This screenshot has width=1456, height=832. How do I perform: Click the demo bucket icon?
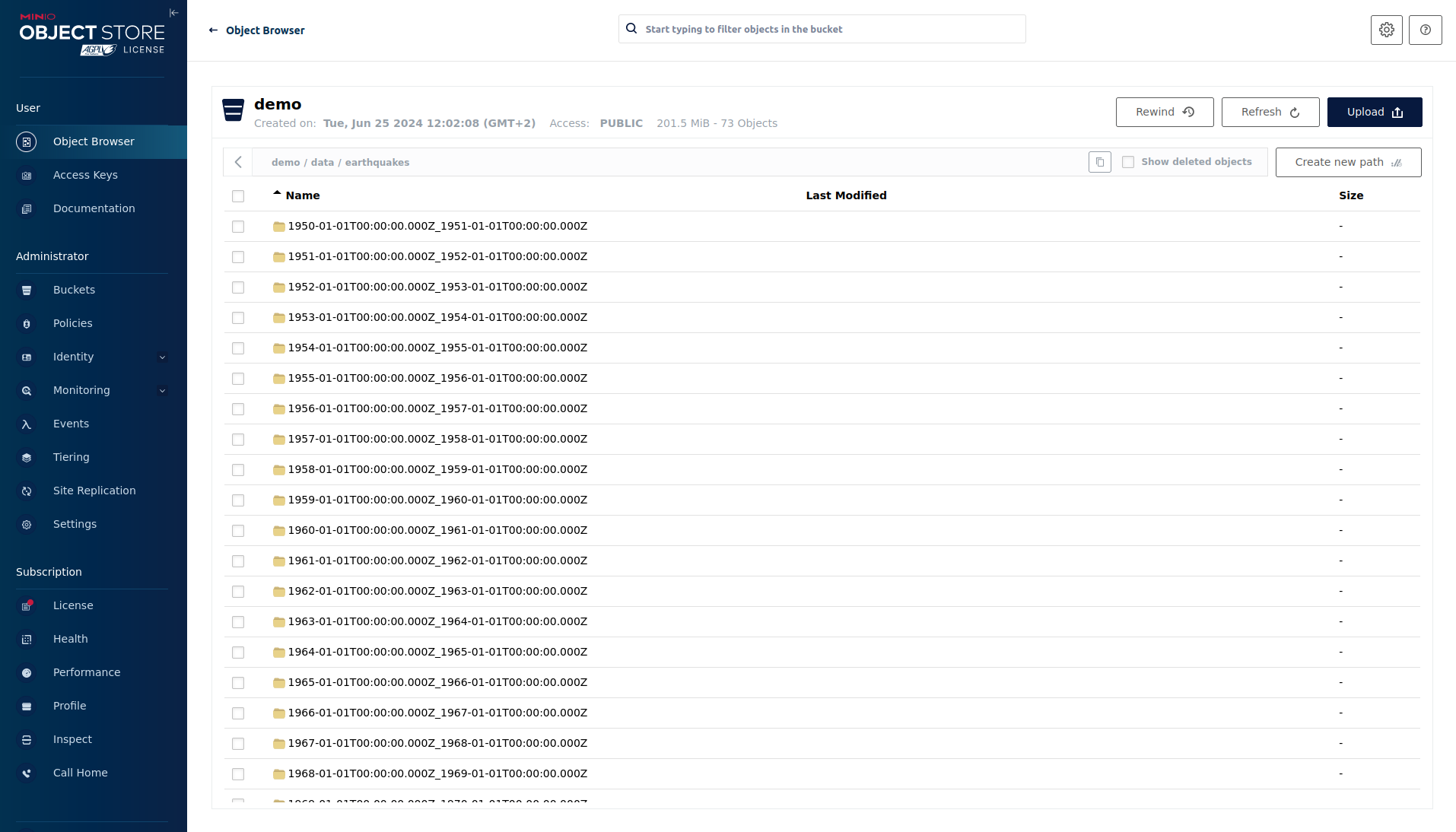click(x=233, y=110)
